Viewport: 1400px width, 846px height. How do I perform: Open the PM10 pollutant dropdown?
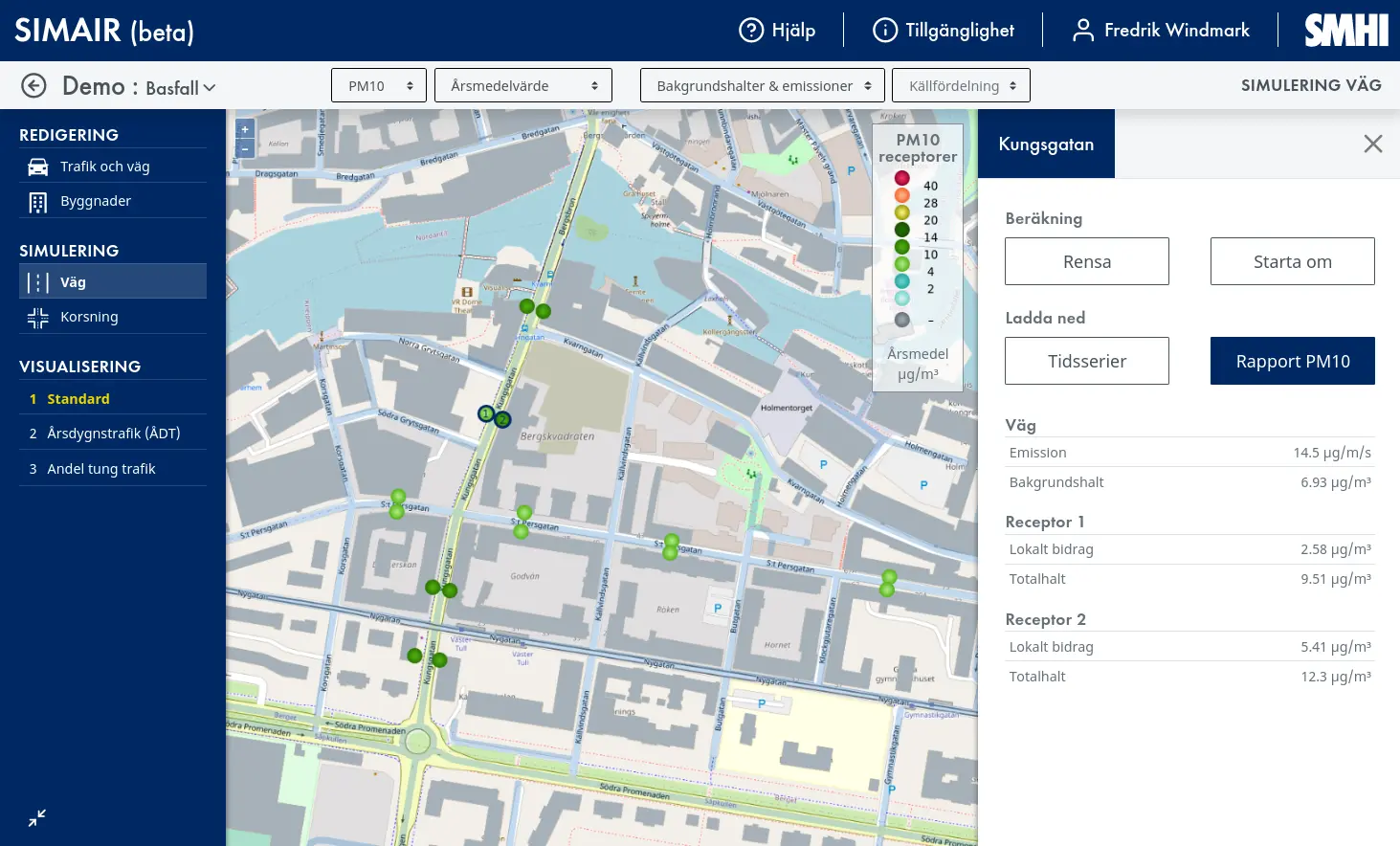coord(379,86)
